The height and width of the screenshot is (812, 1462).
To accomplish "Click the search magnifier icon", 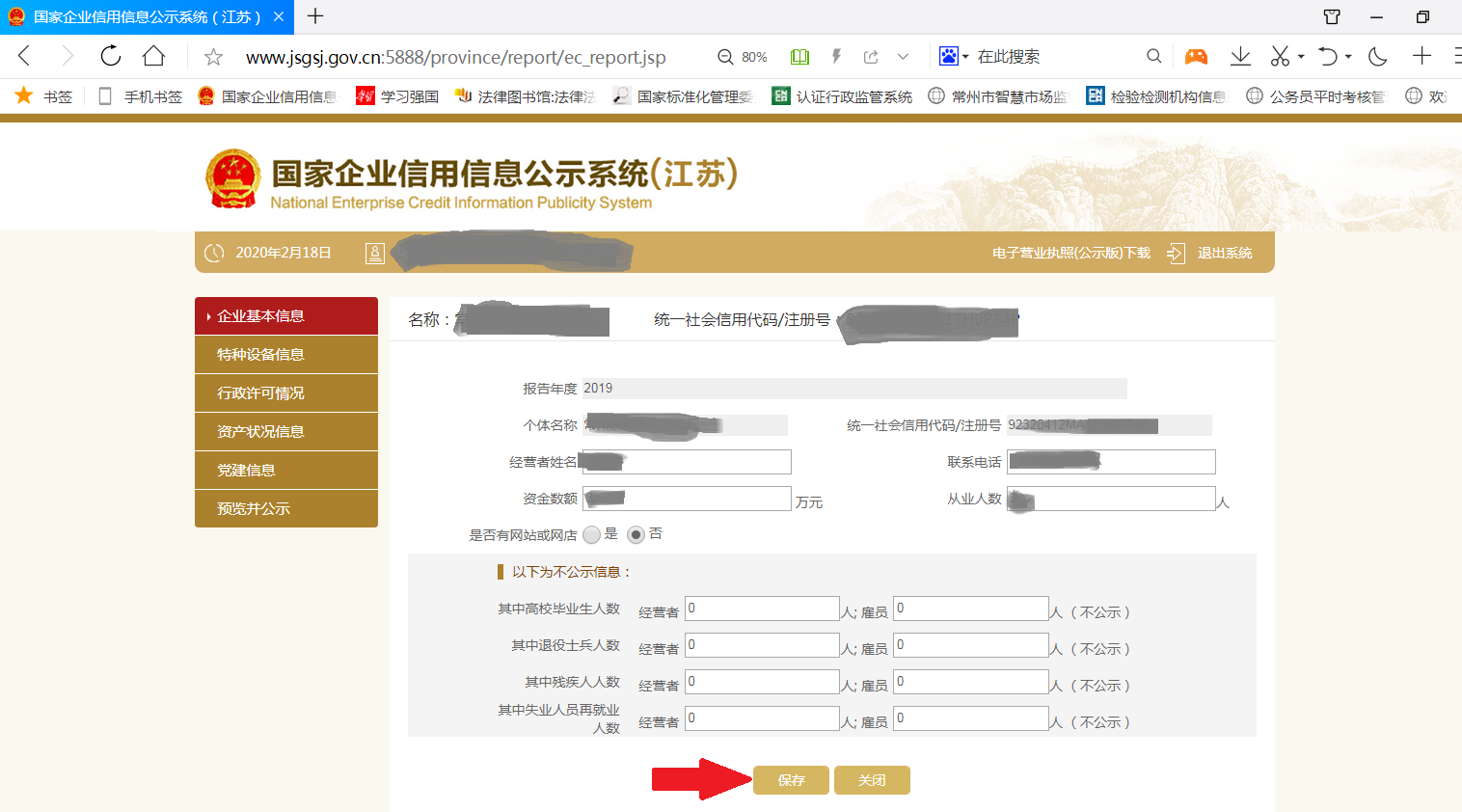I will click(x=1153, y=56).
